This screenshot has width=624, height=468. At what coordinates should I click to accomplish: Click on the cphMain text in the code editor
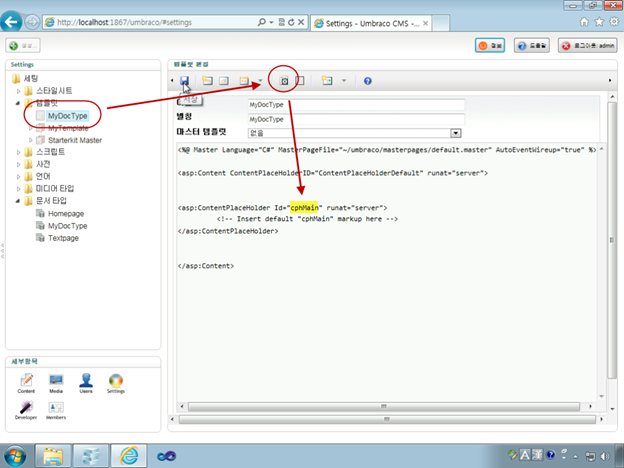[x=304, y=208]
